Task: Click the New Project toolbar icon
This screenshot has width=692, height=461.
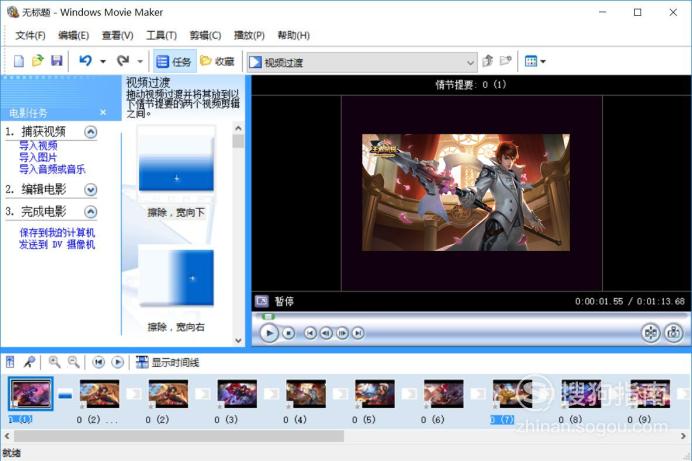Action: click(19, 61)
